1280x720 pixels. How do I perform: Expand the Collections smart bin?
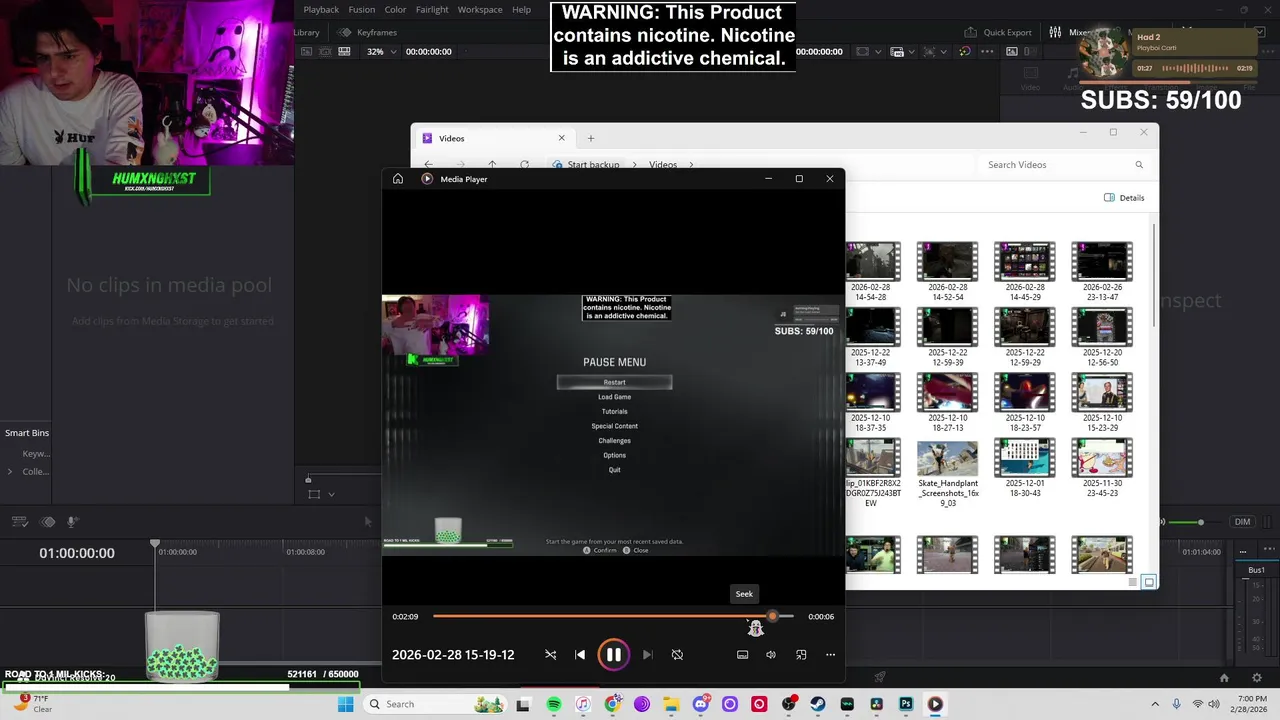pyautogui.click(x=10, y=472)
